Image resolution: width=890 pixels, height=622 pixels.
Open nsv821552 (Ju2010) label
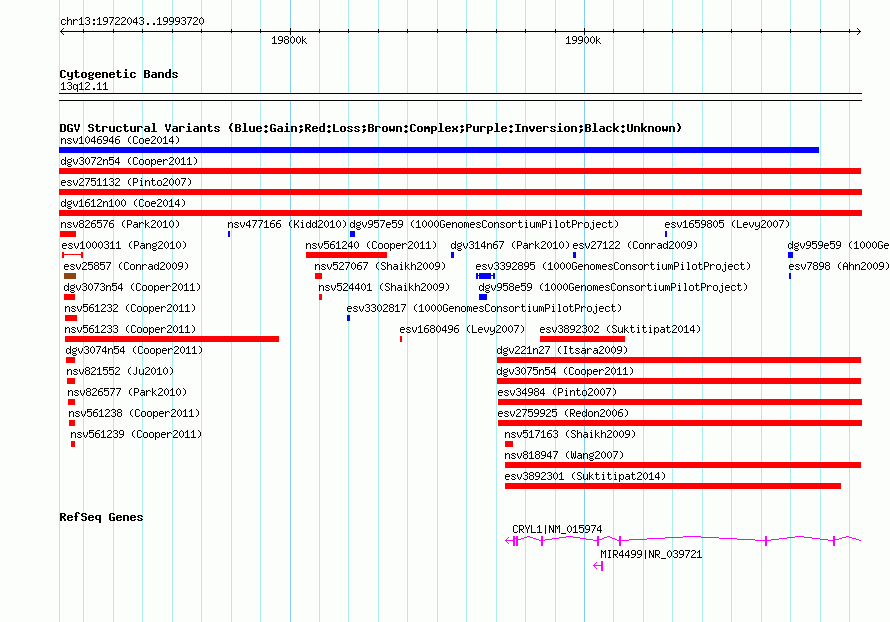(120, 371)
